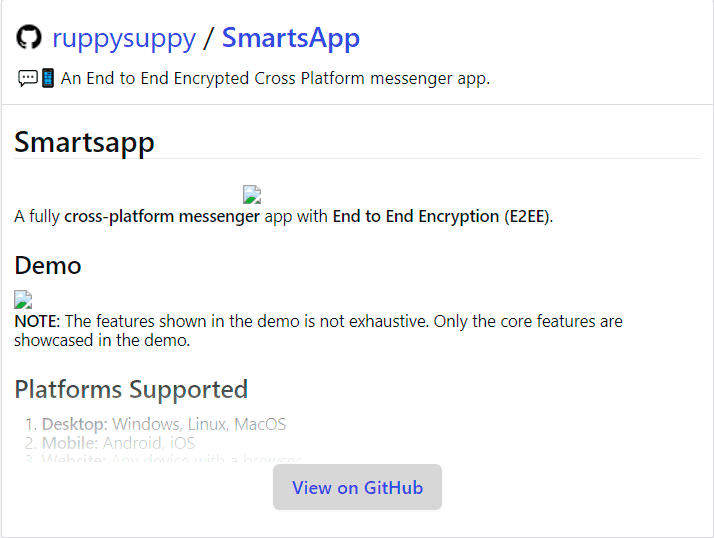Viewport: 714px width, 538px height.
Task: Click the text 'An End to End Encrypted Cross Platform messenger app.'
Action: pos(275,78)
